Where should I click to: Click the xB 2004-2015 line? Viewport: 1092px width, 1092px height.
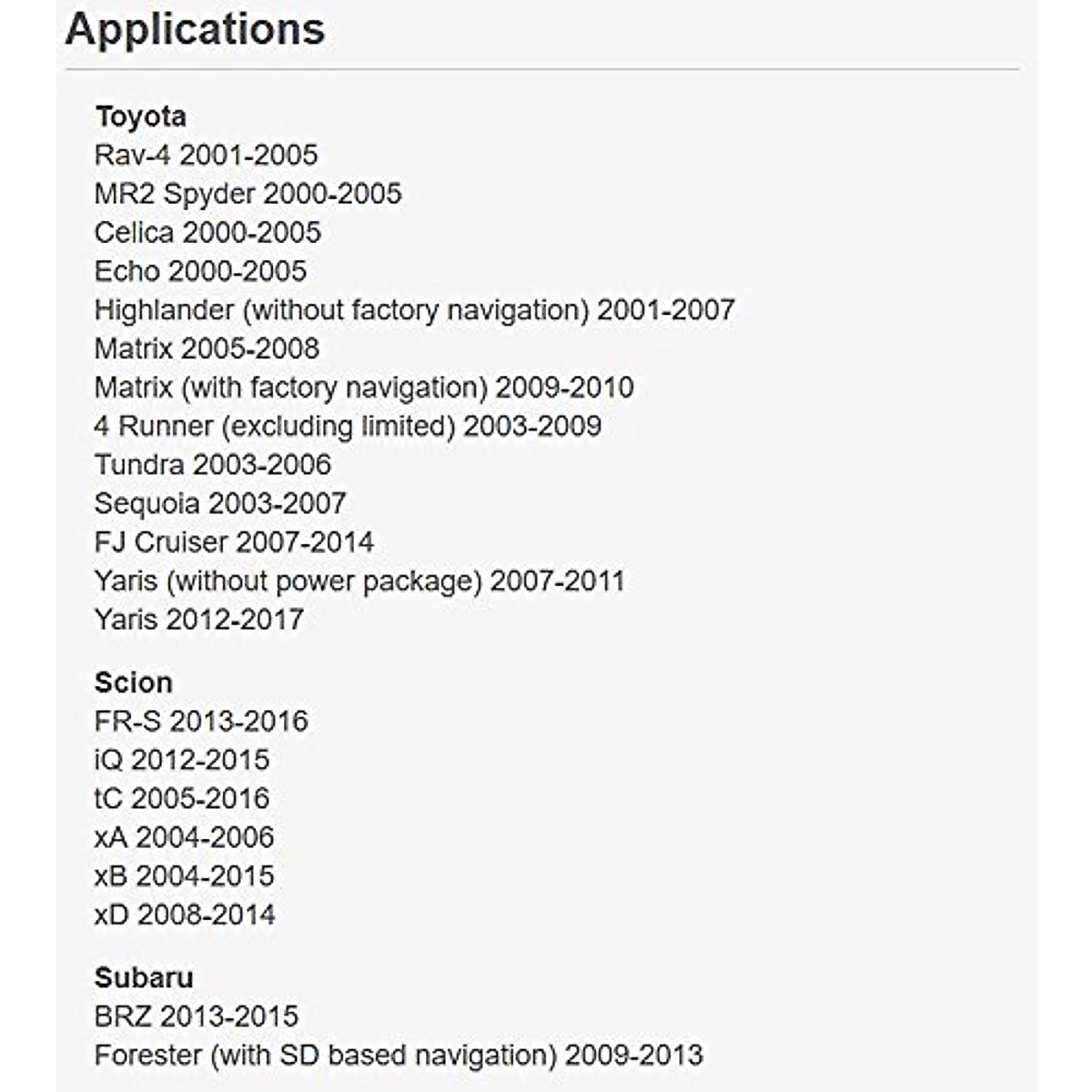(184, 876)
